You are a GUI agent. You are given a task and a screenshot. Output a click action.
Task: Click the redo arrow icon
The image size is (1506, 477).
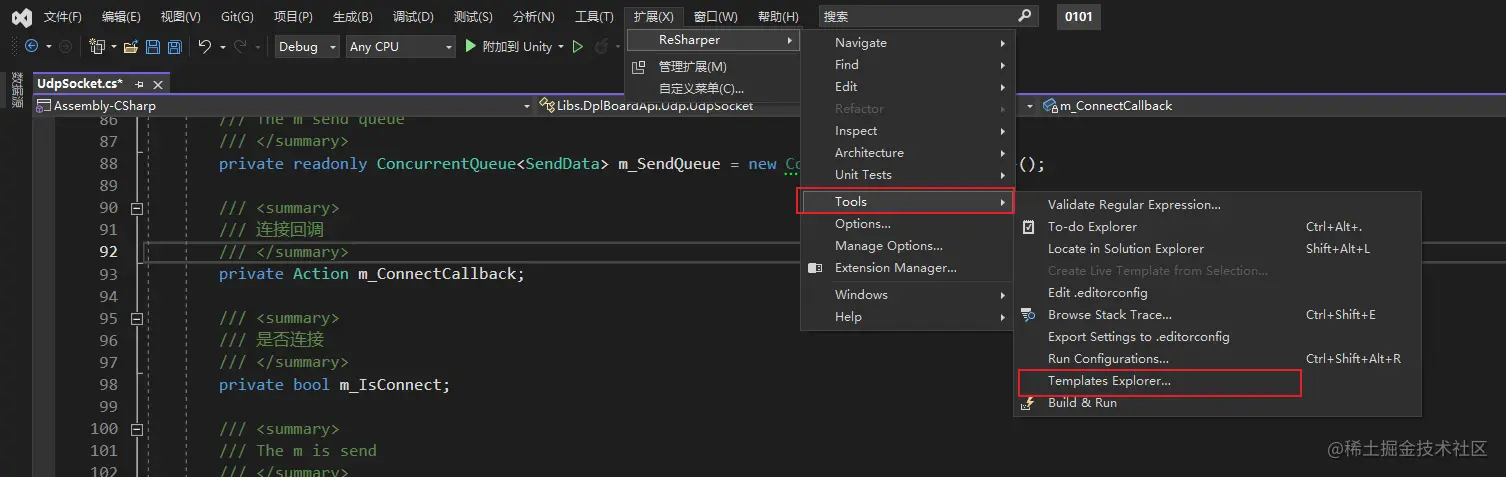[x=241, y=46]
